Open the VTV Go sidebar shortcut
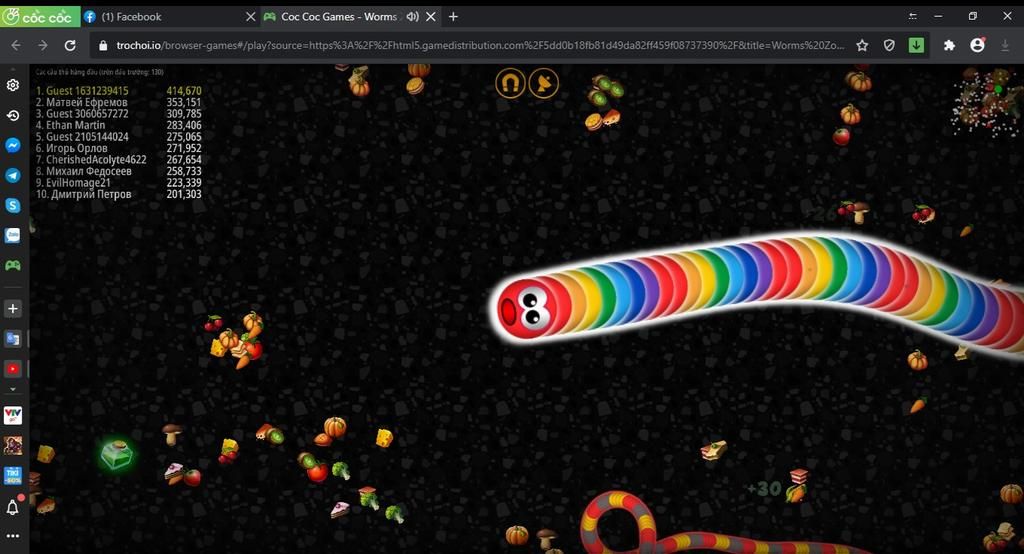This screenshot has height=554, width=1024. (x=12, y=415)
